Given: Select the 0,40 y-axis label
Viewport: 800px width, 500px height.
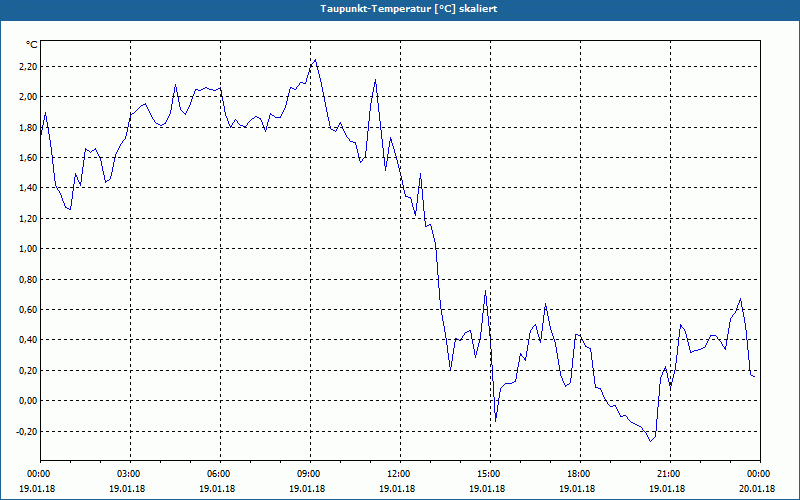Looking at the screenshot, I should click(x=28, y=340).
